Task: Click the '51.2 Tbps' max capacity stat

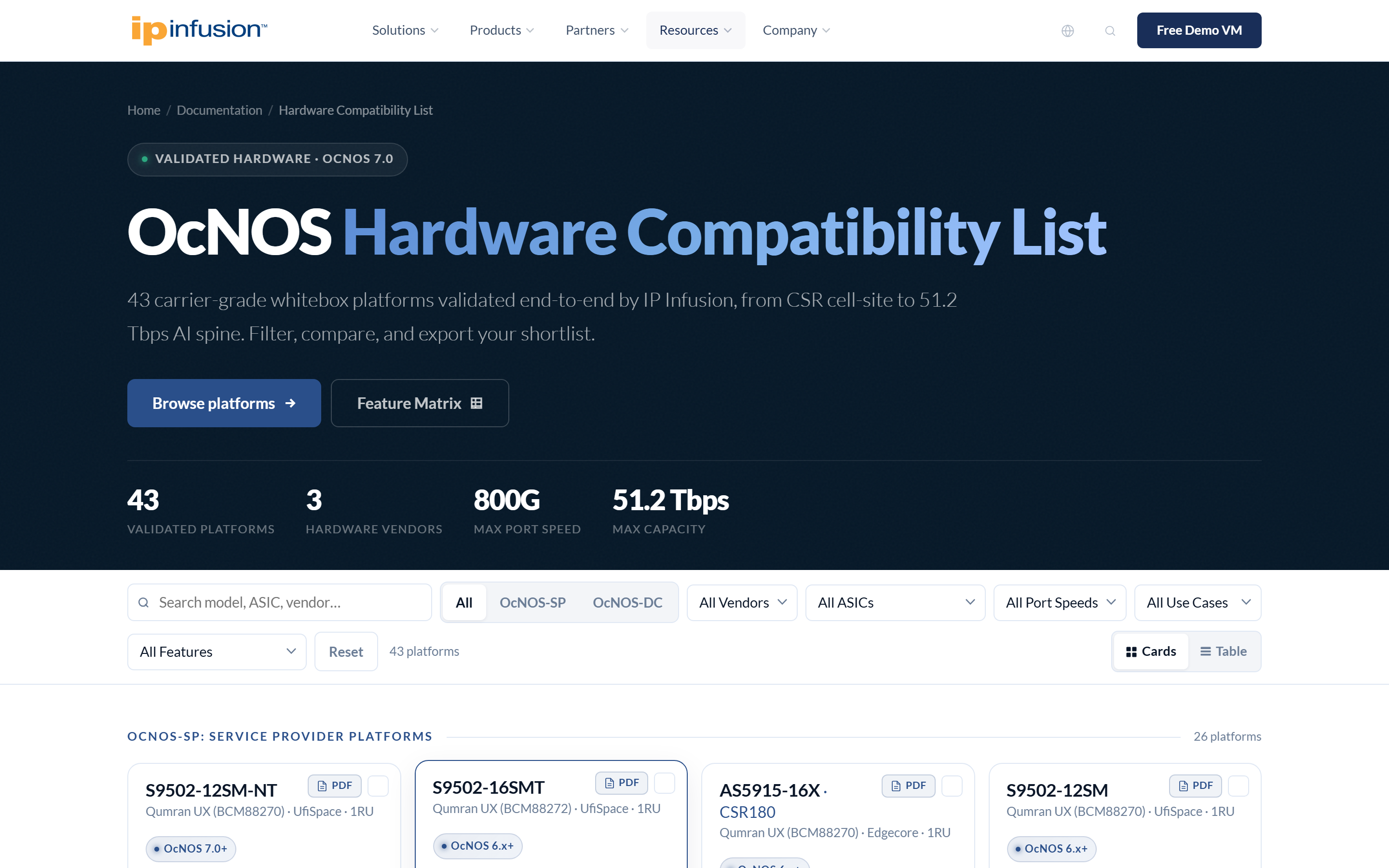Action: coord(670,500)
